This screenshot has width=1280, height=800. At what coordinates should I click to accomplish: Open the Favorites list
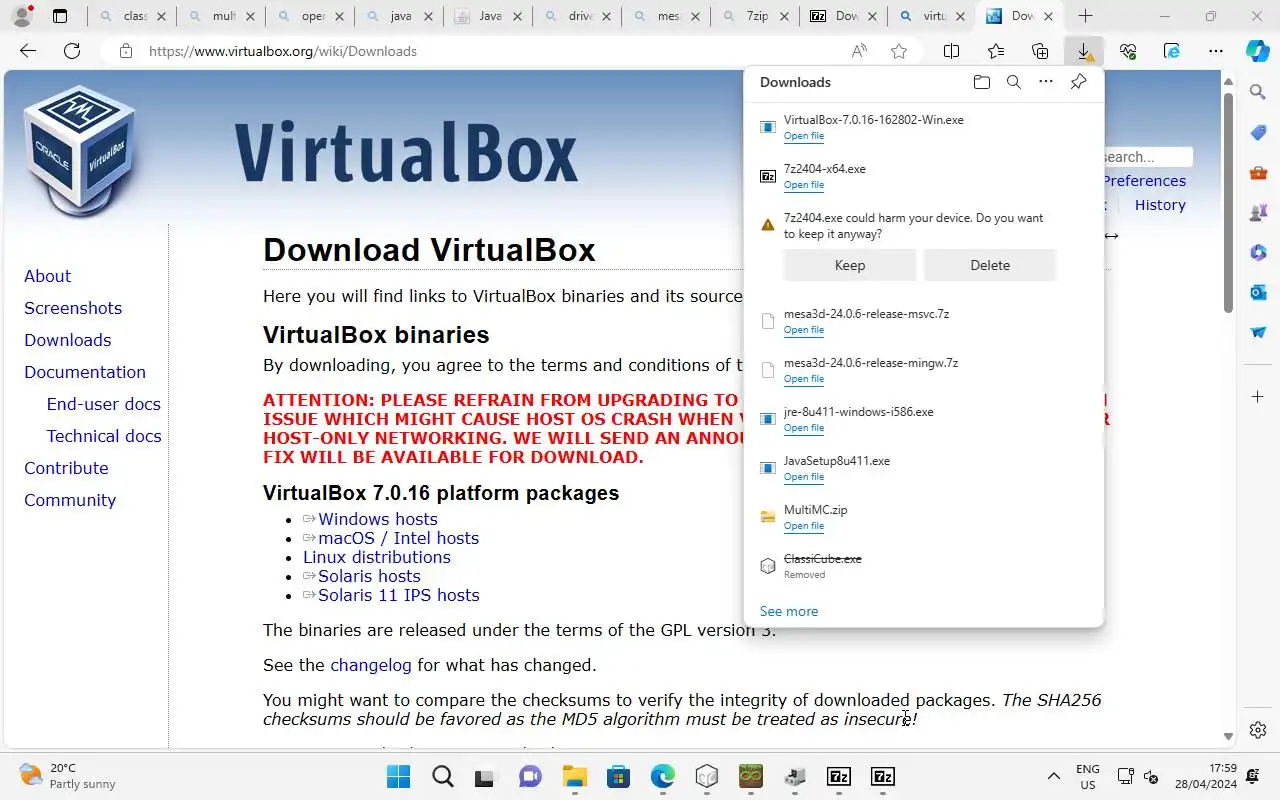point(996,51)
